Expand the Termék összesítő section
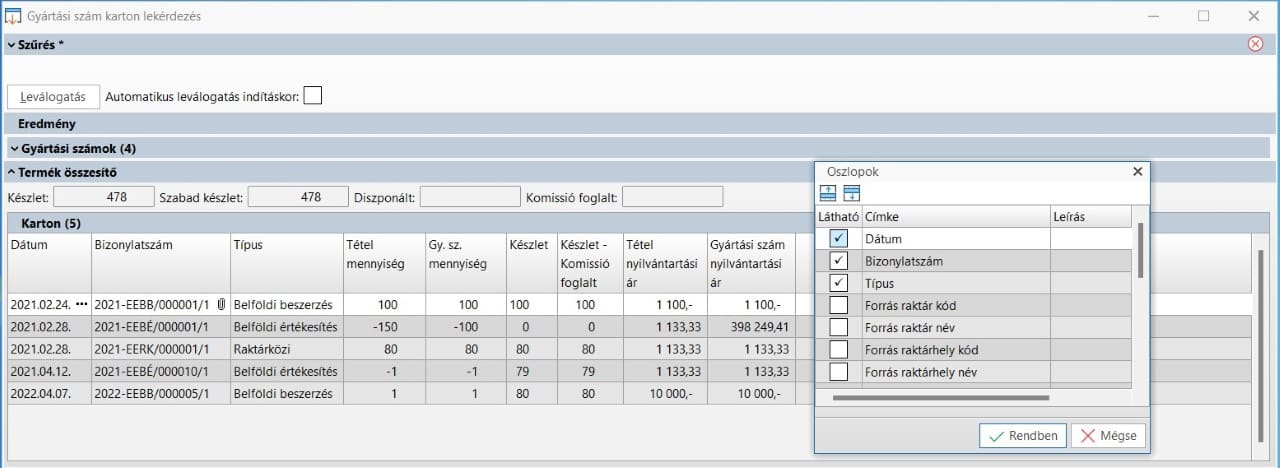1280x468 pixels. (x=11, y=172)
